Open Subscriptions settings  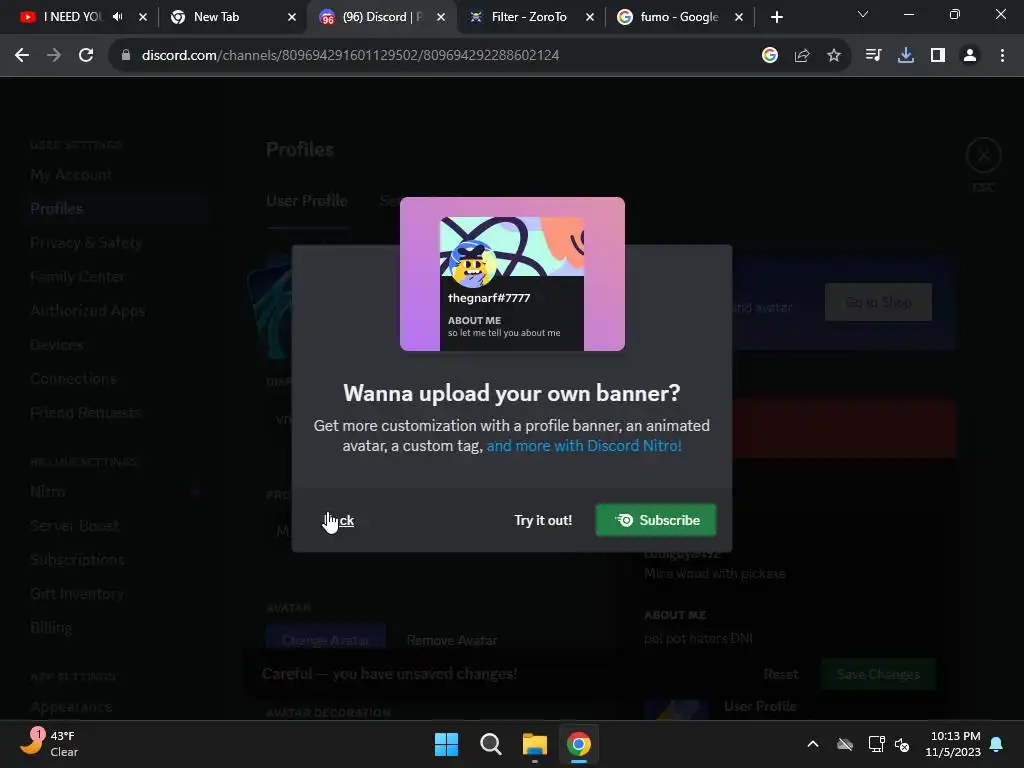click(x=77, y=560)
